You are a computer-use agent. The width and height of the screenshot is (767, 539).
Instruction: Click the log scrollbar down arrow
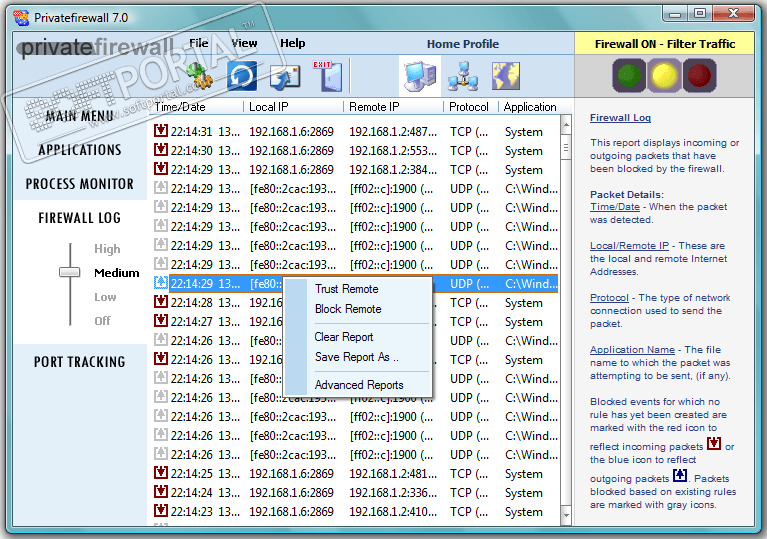[x=565, y=515]
